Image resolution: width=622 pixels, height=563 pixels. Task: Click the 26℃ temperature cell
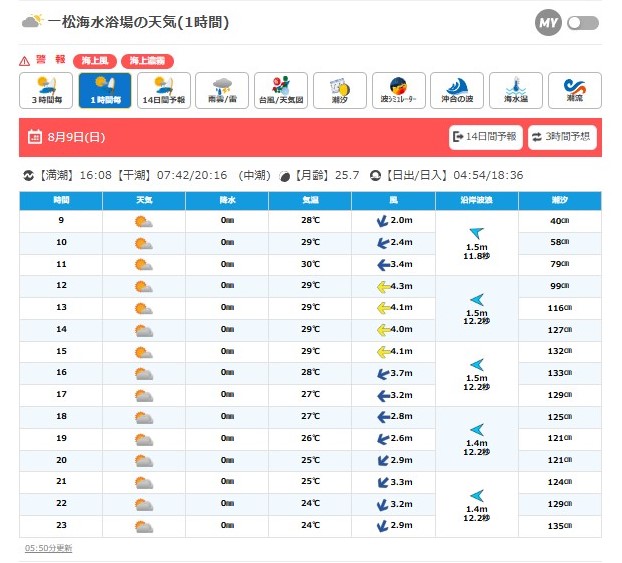tap(310, 438)
